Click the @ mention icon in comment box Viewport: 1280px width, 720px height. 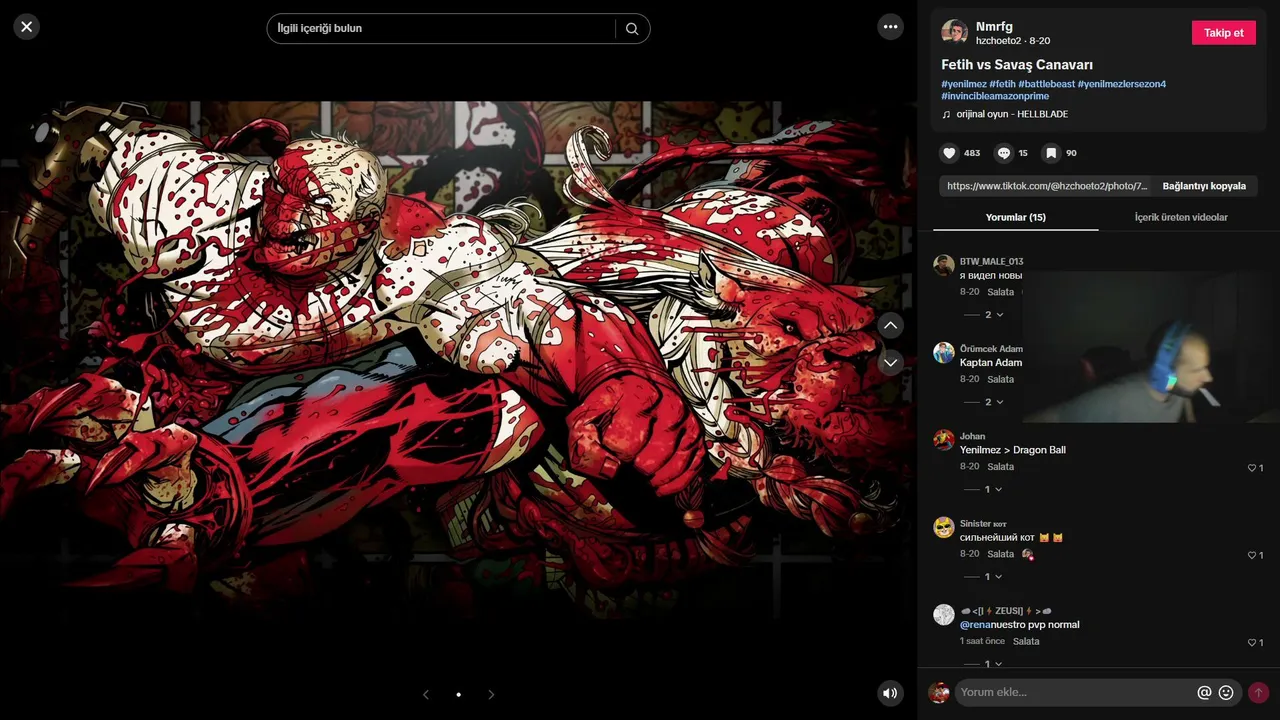tap(1204, 692)
